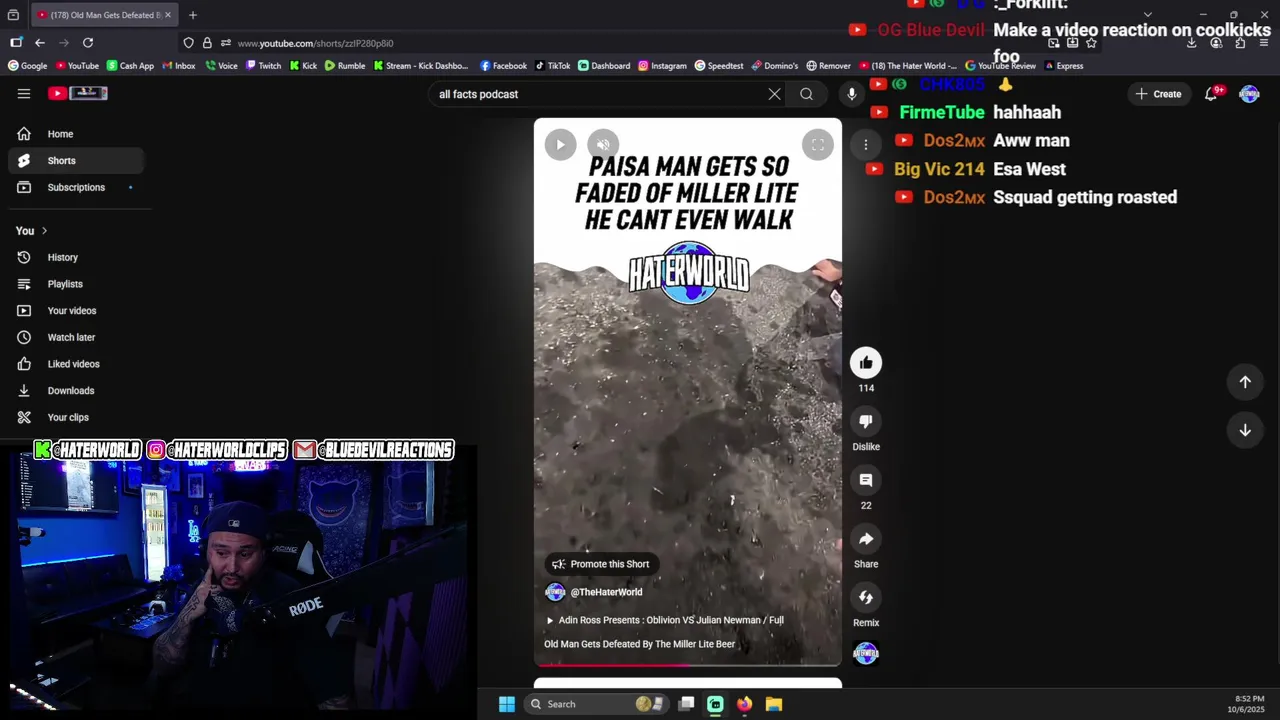Image resolution: width=1280 pixels, height=720 pixels.
Task: Open Firefox from taskbar
Action: pos(744,704)
